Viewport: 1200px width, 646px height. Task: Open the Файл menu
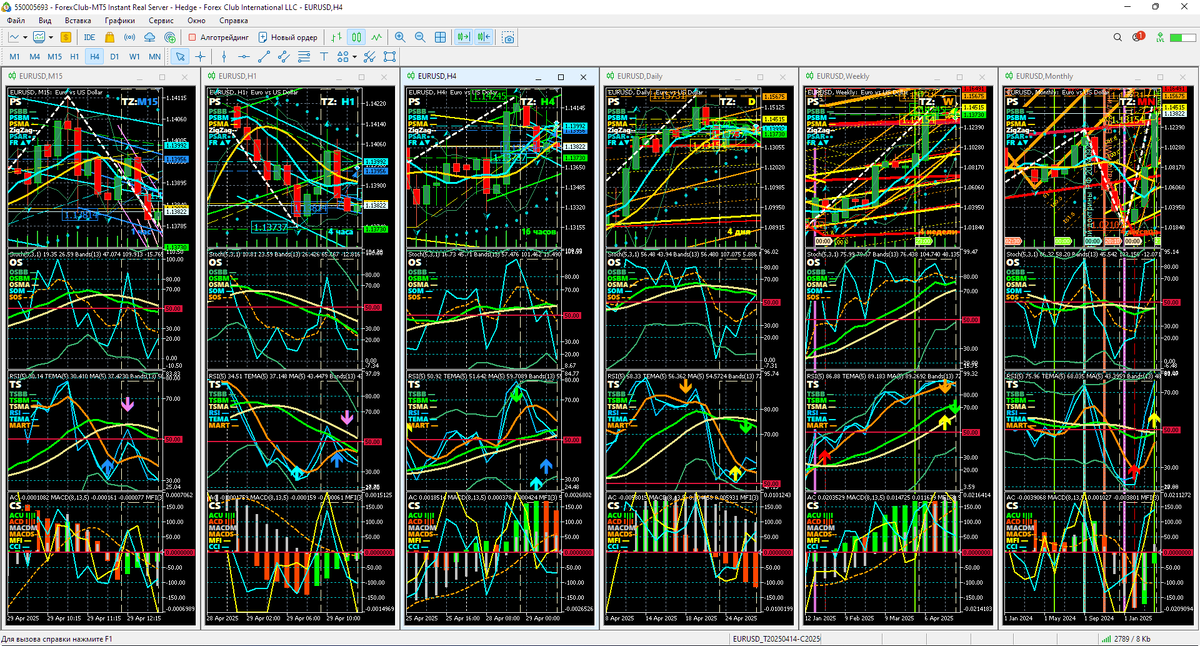(x=15, y=20)
